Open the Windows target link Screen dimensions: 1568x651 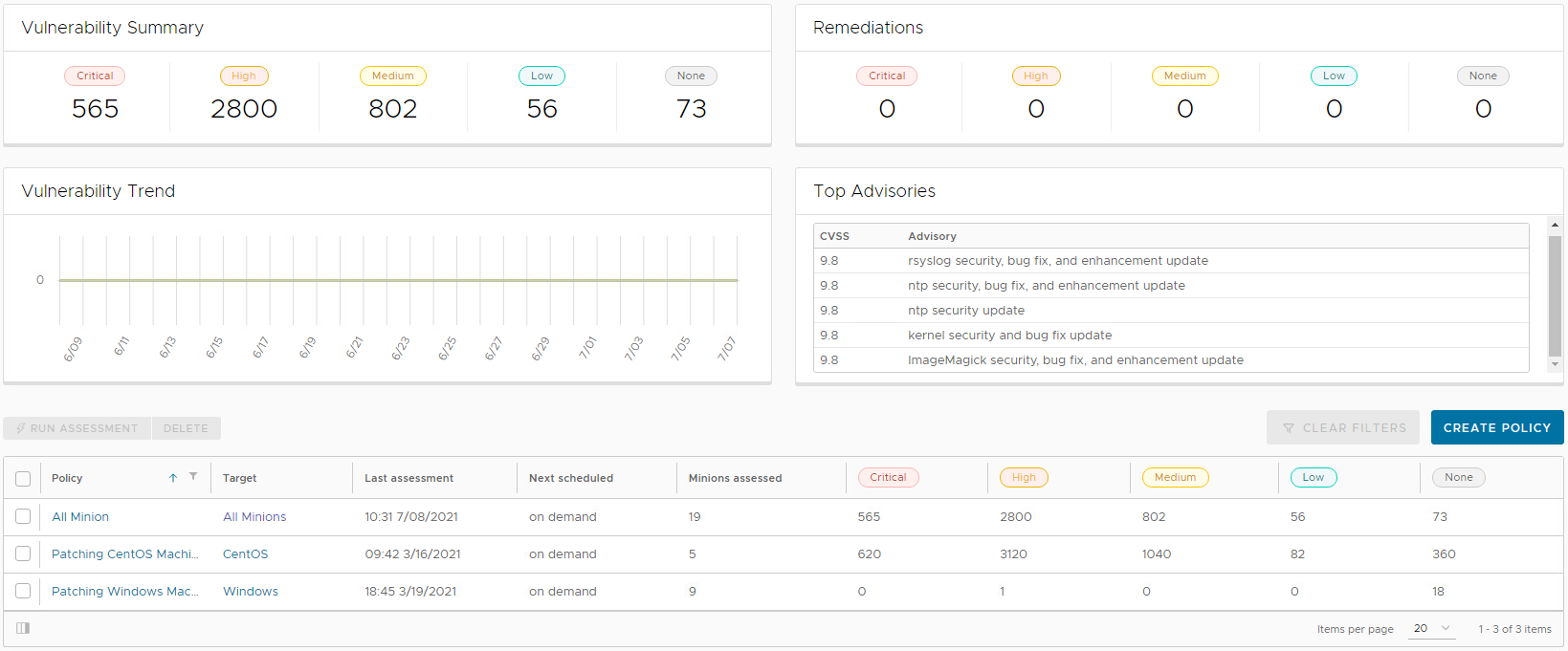point(251,591)
